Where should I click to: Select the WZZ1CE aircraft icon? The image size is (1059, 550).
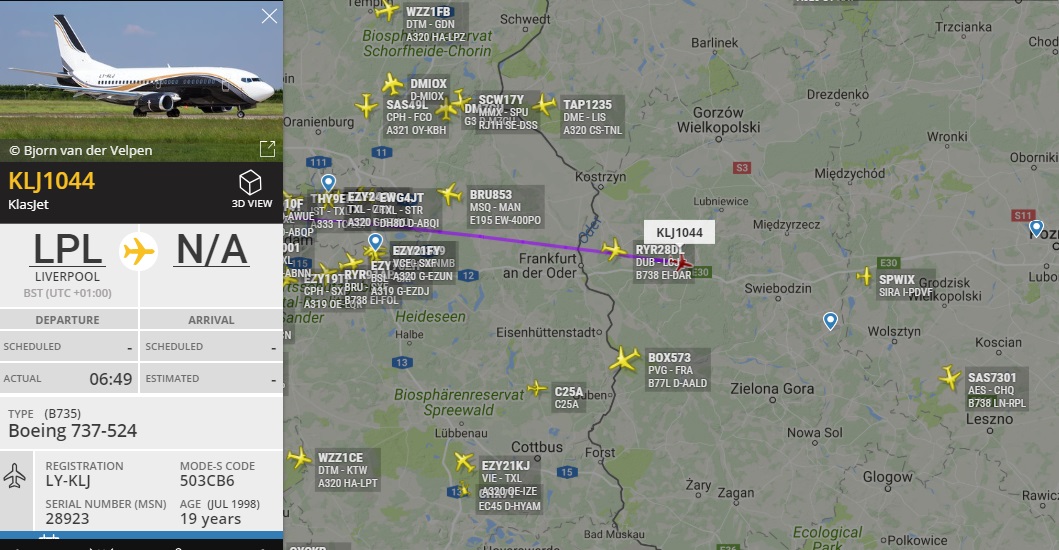pos(299,458)
